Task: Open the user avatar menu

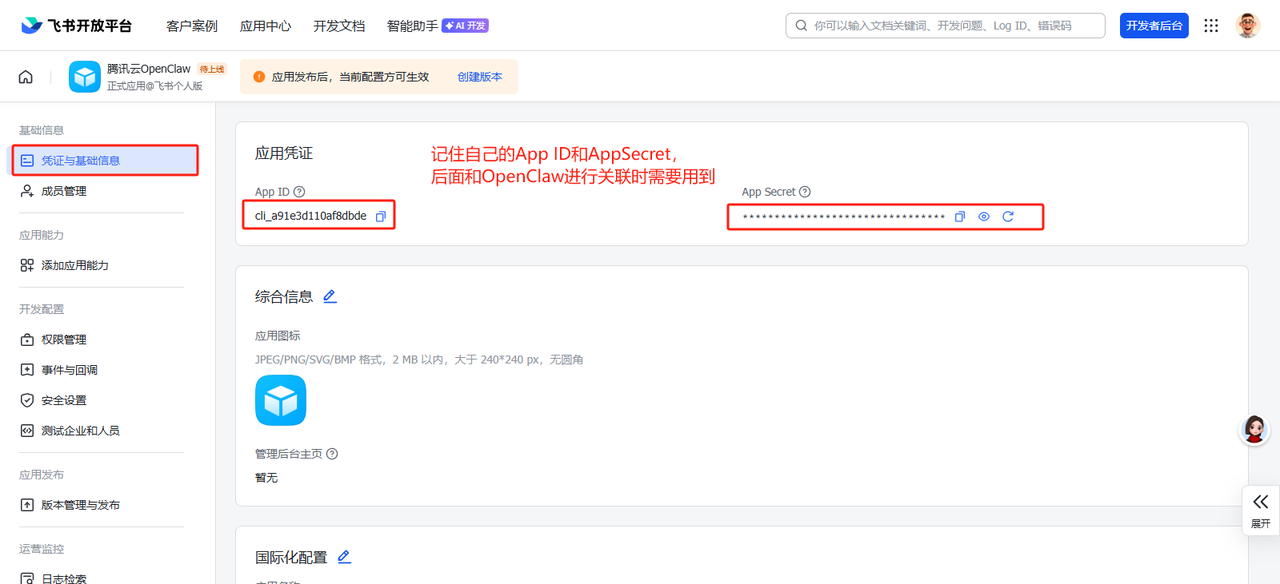Action: (x=1247, y=26)
